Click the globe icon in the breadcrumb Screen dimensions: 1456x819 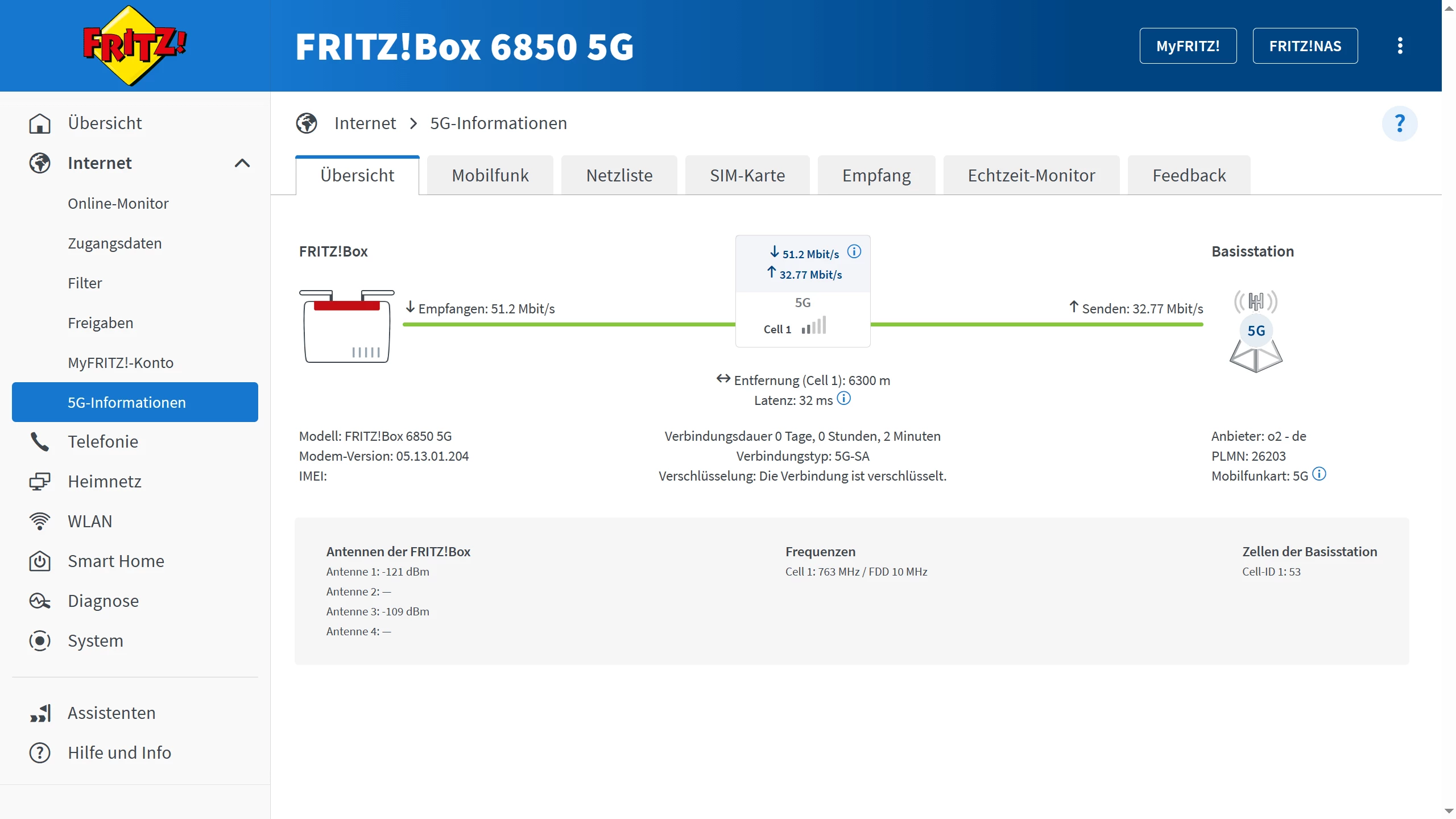point(307,123)
